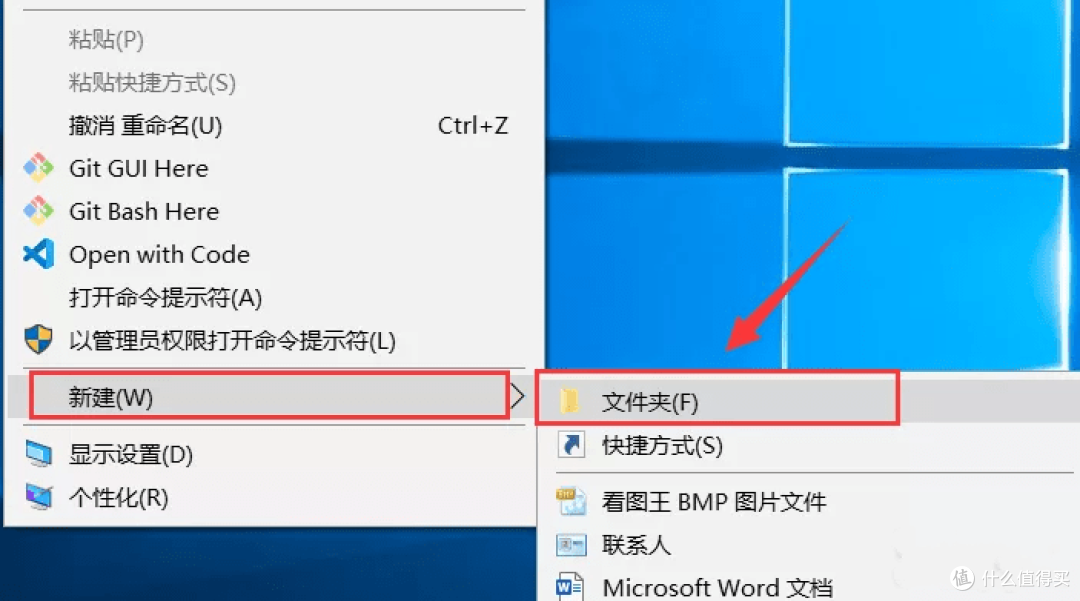Click the contact card icon beside 联系人
Viewport: 1080px width, 601px height.
coord(571,545)
